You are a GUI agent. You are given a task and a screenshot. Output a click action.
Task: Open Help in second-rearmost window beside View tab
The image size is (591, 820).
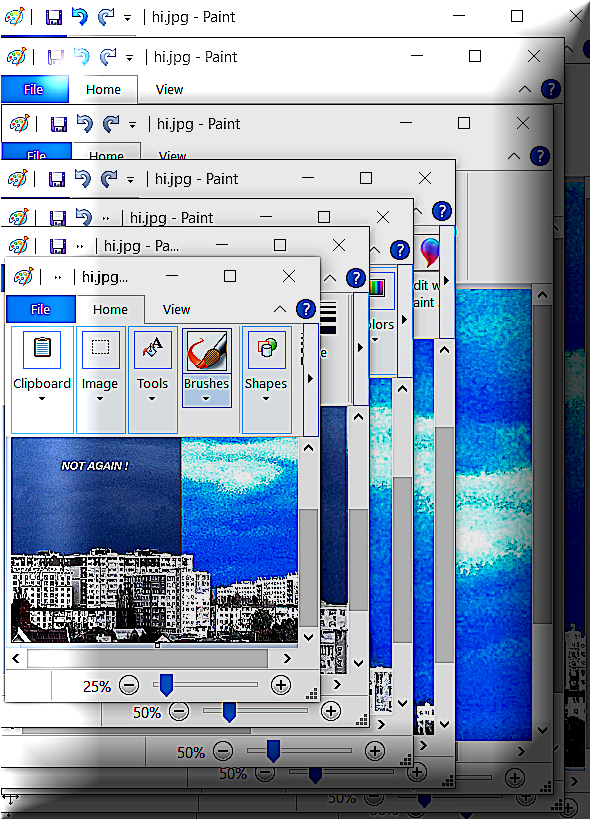click(x=550, y=89)
